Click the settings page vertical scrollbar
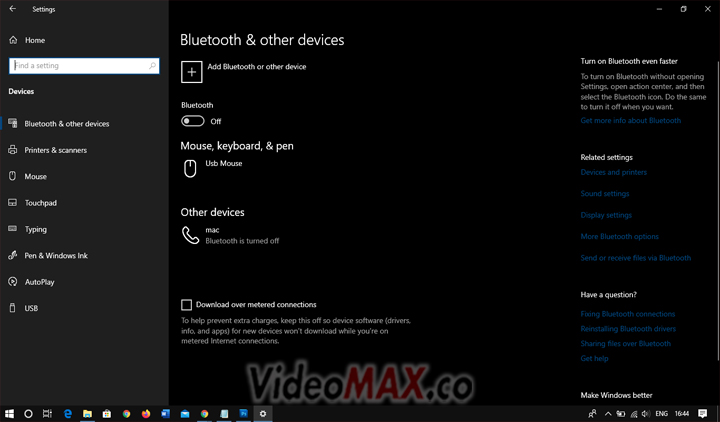720x422 pixels. [x=718, y=211]
